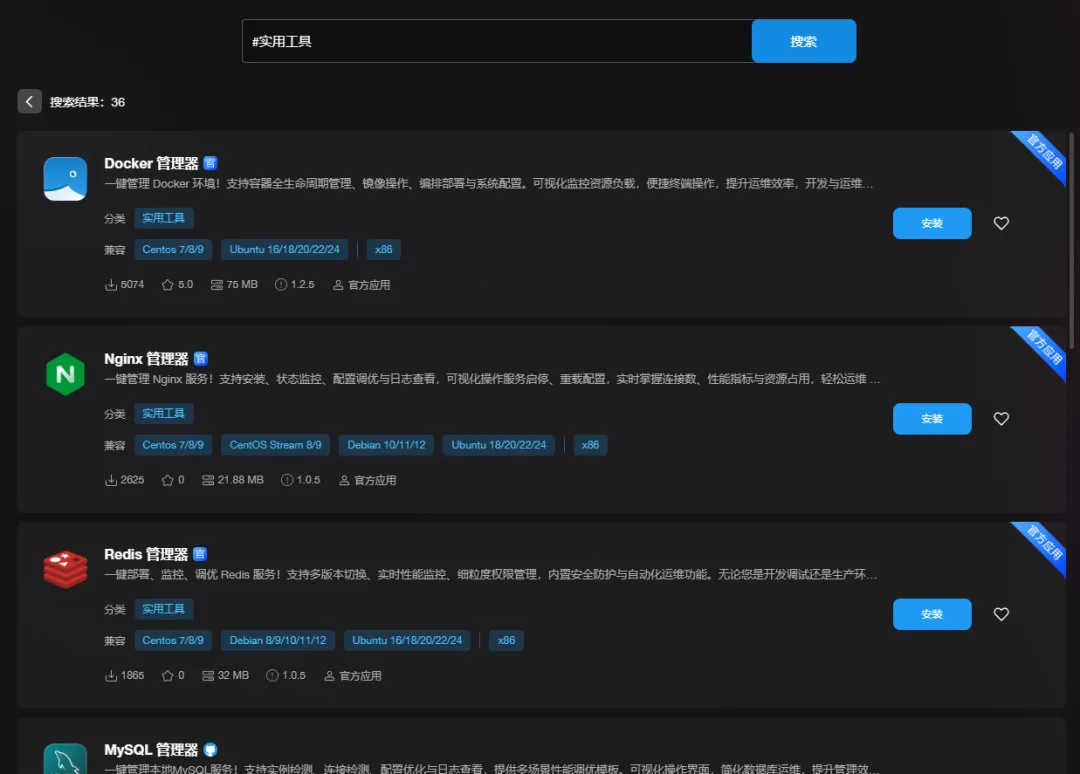Screen dimensions: 1080x774
Task: Click the version icon on Nginx card
Action: (287, 480)
